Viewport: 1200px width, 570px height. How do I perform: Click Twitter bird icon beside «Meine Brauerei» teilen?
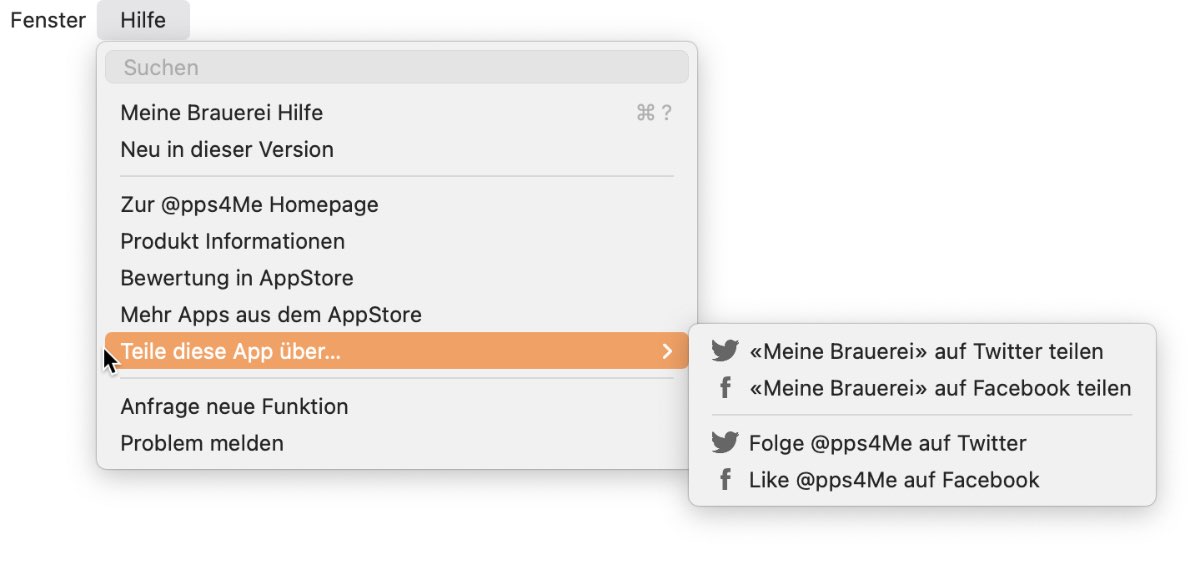tap(725, 351)
